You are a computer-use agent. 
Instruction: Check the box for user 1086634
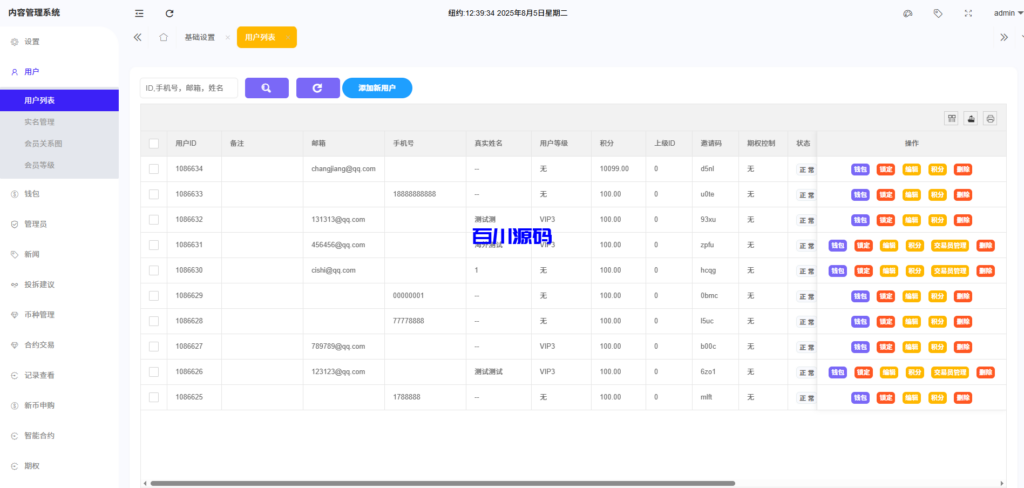154,169
